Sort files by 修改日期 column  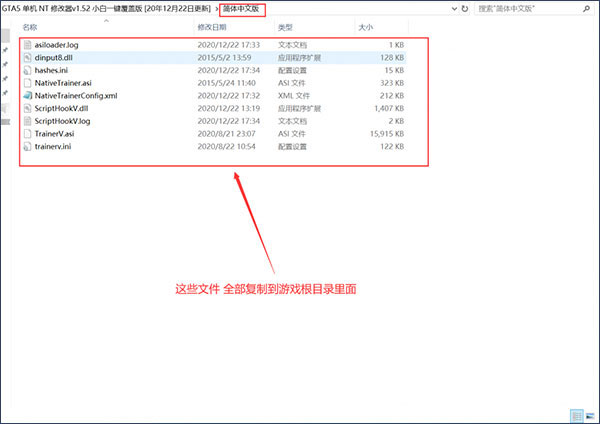click(212, 27)
